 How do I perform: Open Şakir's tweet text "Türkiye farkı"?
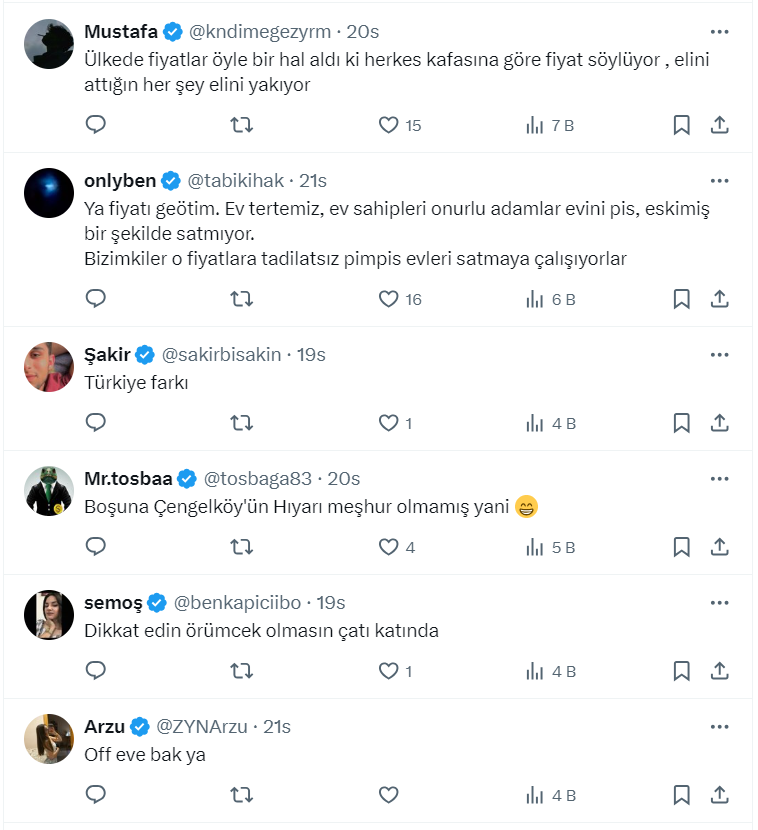tap(135, 382)
